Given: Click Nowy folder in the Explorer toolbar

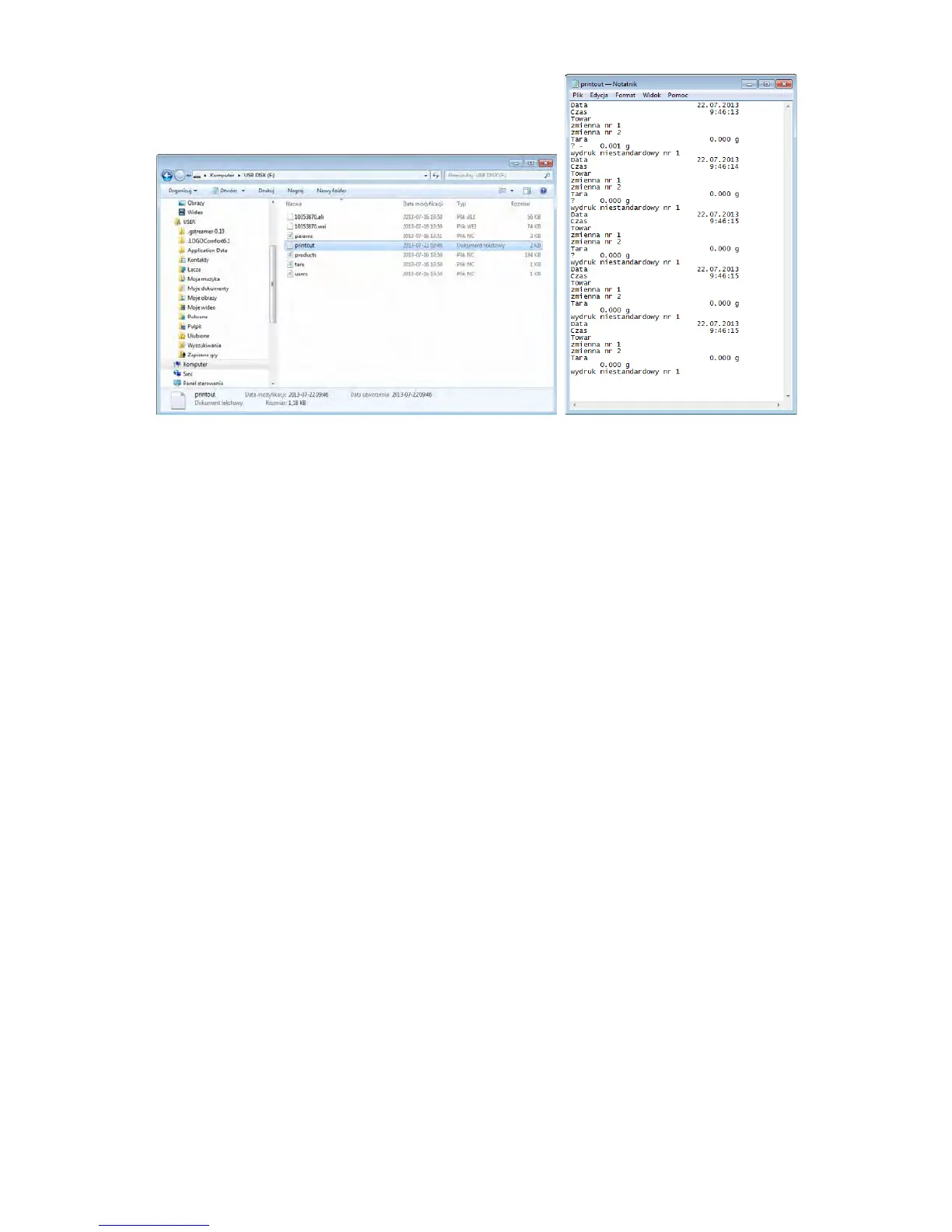Looking at the screenshot, I should click(331, 191).
